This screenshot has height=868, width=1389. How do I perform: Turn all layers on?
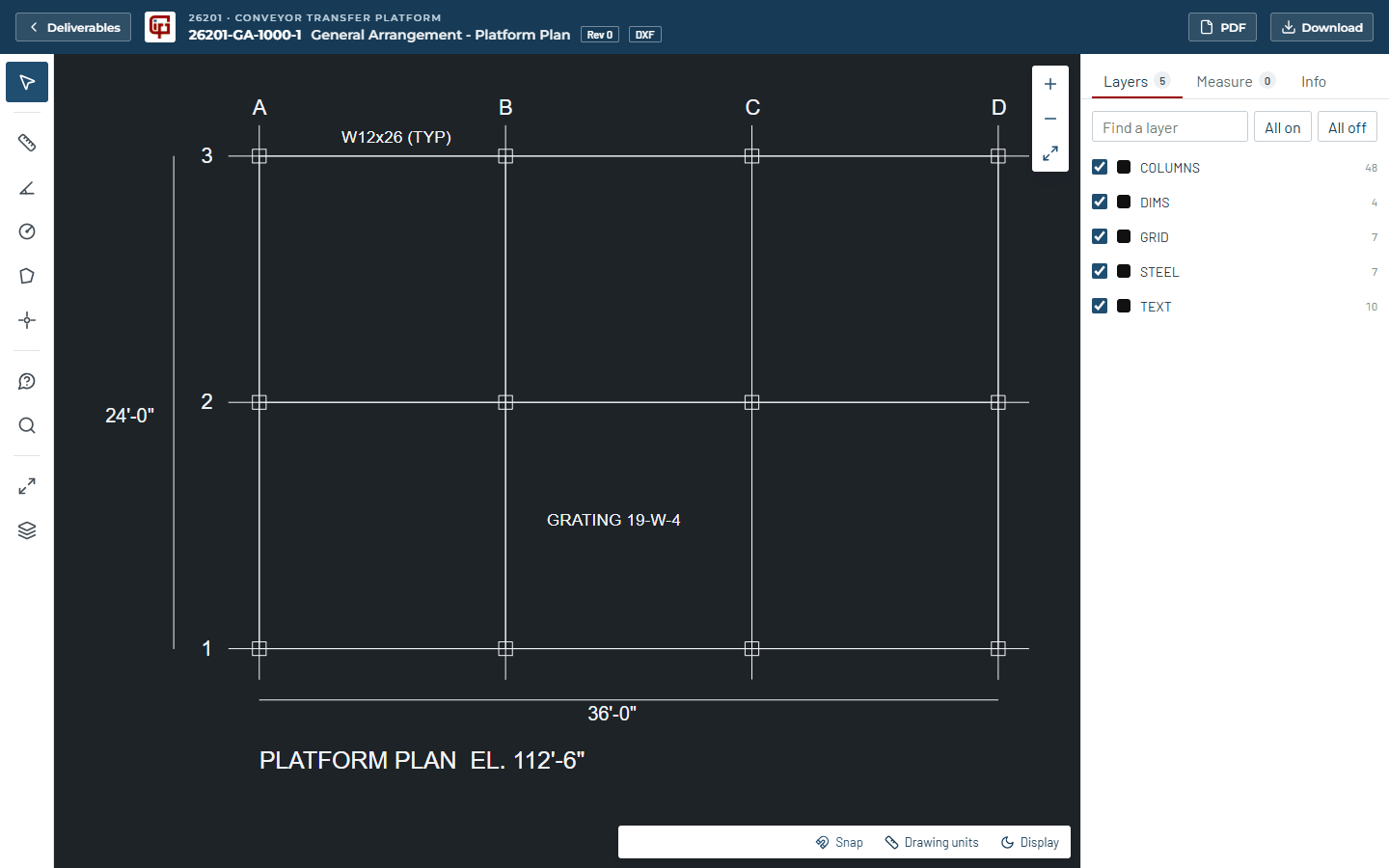click(1283, 127)
